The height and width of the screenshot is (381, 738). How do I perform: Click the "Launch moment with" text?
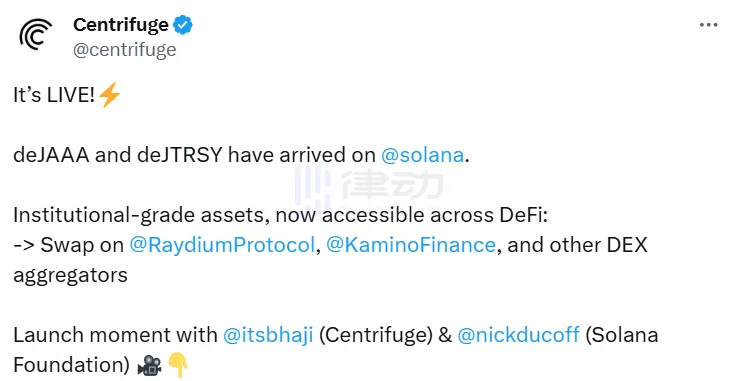(115, 335)
